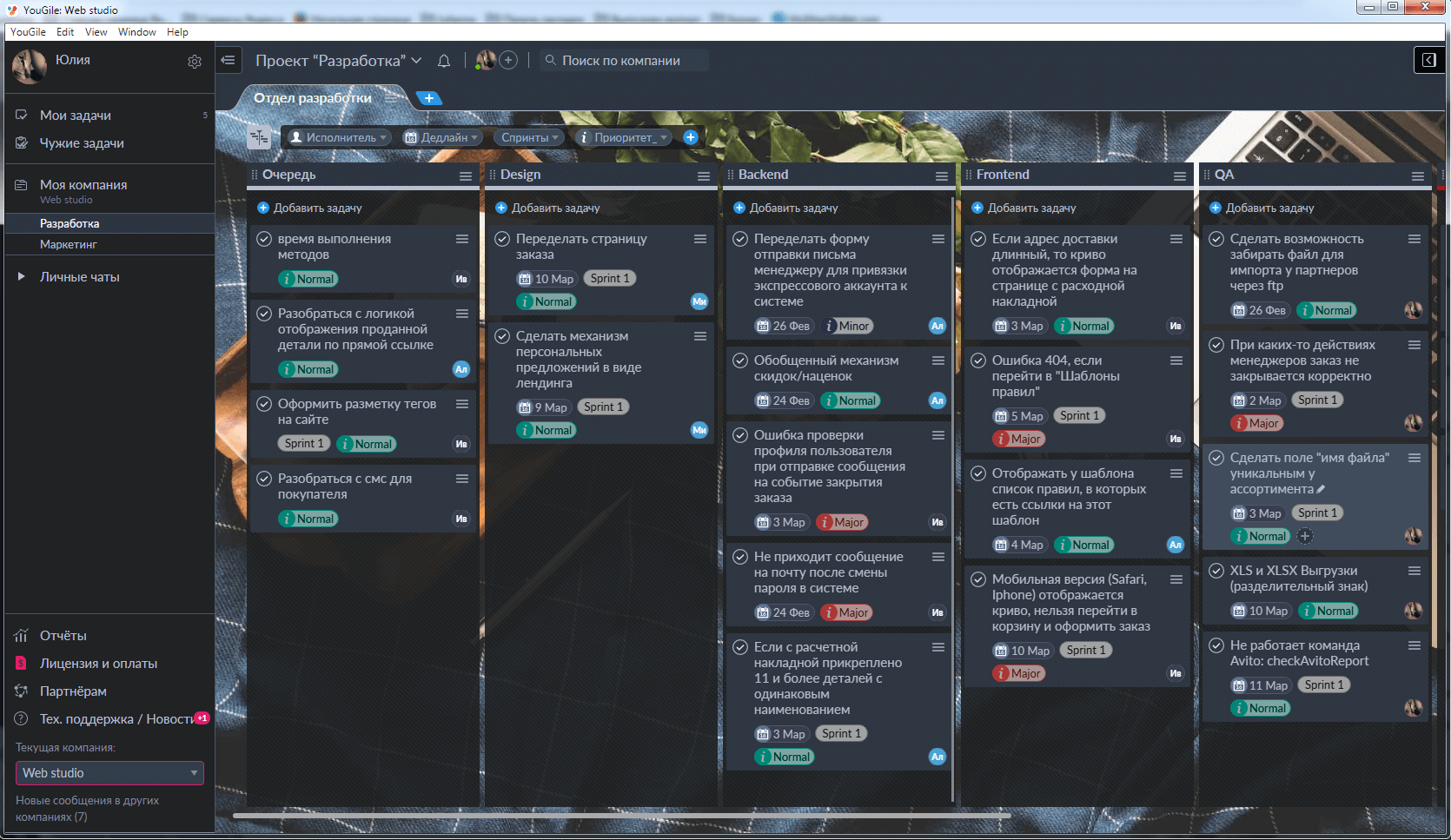
Task: Open the Edit menu
Action: (x=65, y=32)
